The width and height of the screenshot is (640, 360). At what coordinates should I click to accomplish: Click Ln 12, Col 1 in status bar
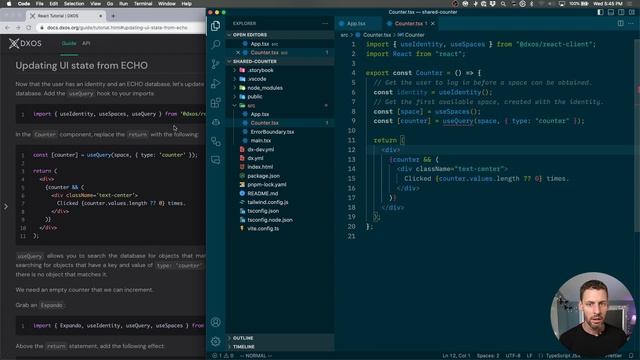click(456, 356)
